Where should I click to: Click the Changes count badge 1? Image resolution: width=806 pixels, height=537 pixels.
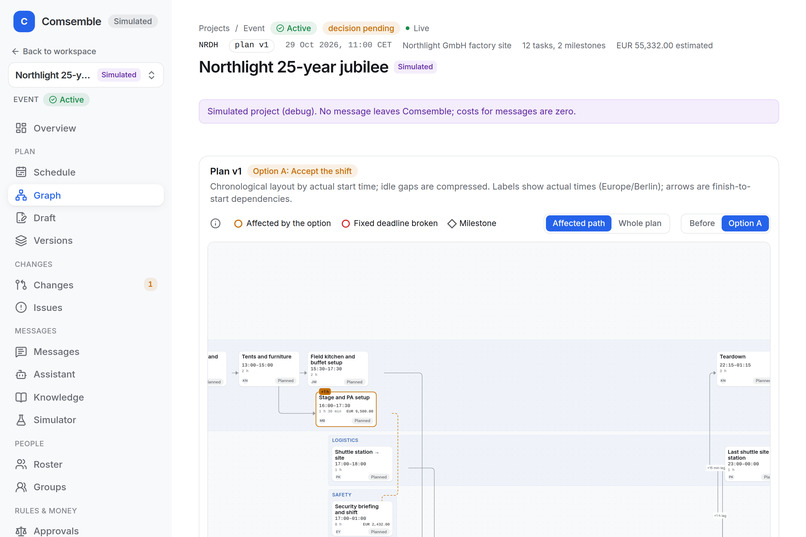(150, 284)
